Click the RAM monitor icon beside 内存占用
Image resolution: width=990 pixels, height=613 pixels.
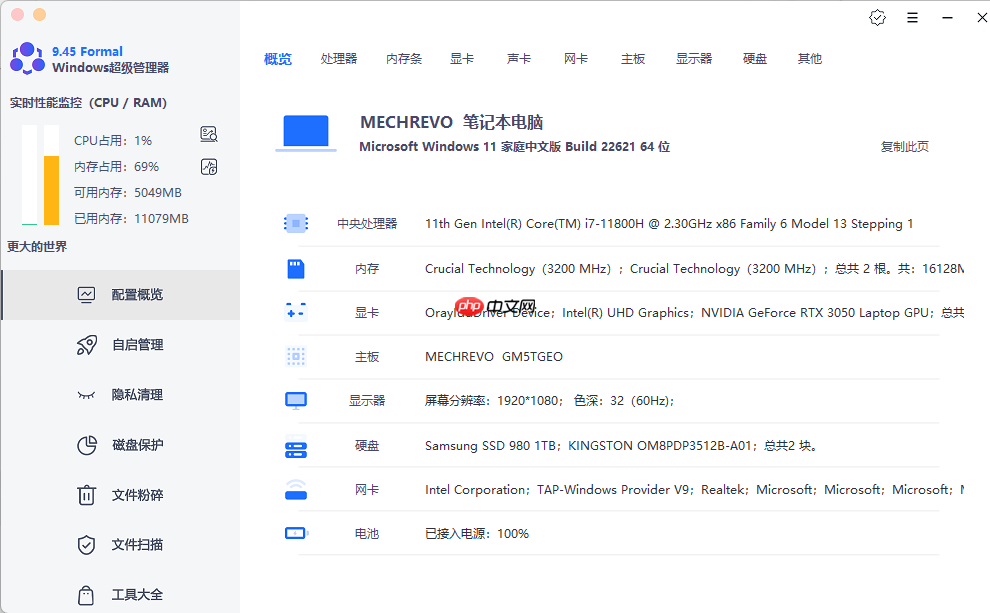click(x=208, y=166)
